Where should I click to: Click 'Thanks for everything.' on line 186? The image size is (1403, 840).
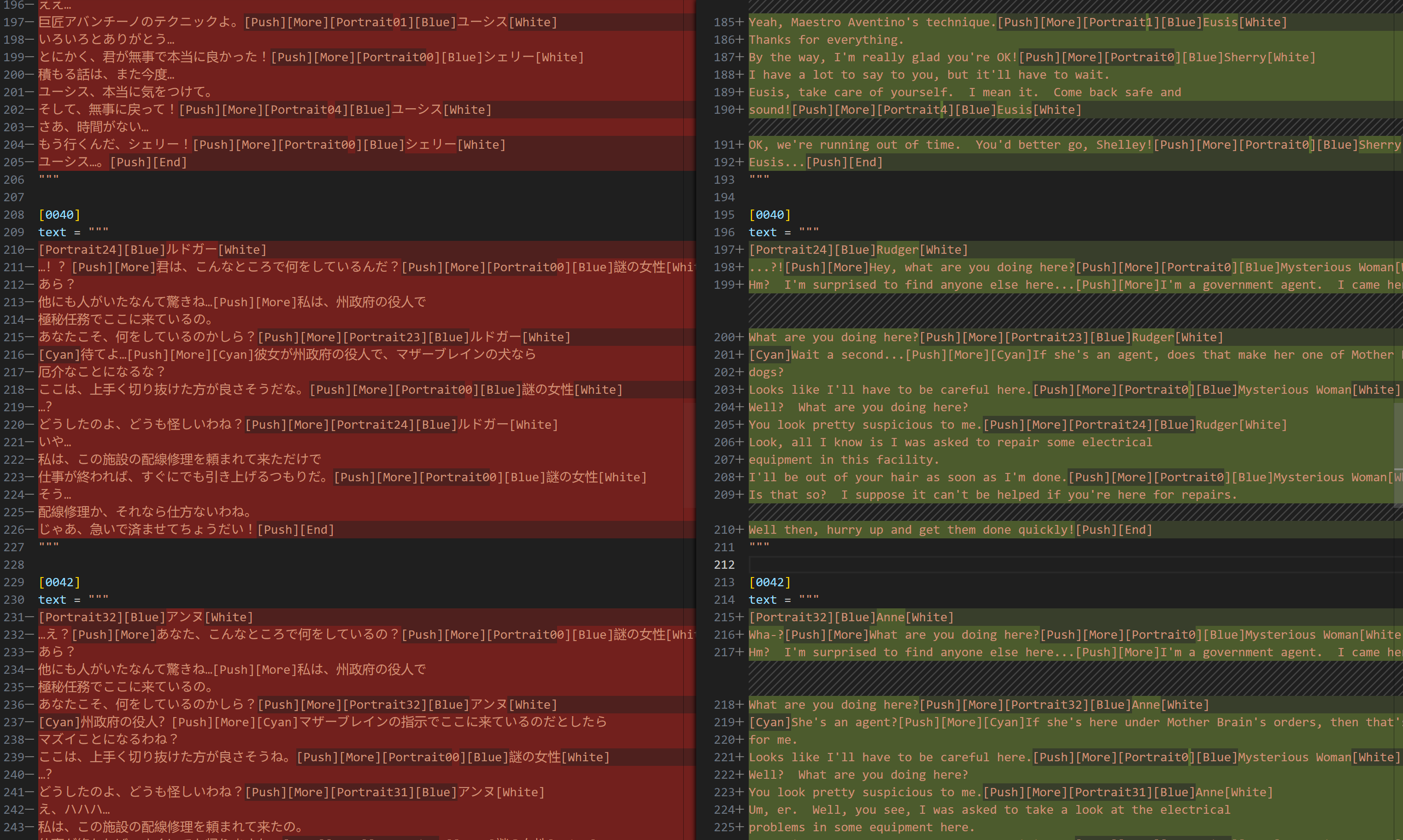(x=826, y=40)
